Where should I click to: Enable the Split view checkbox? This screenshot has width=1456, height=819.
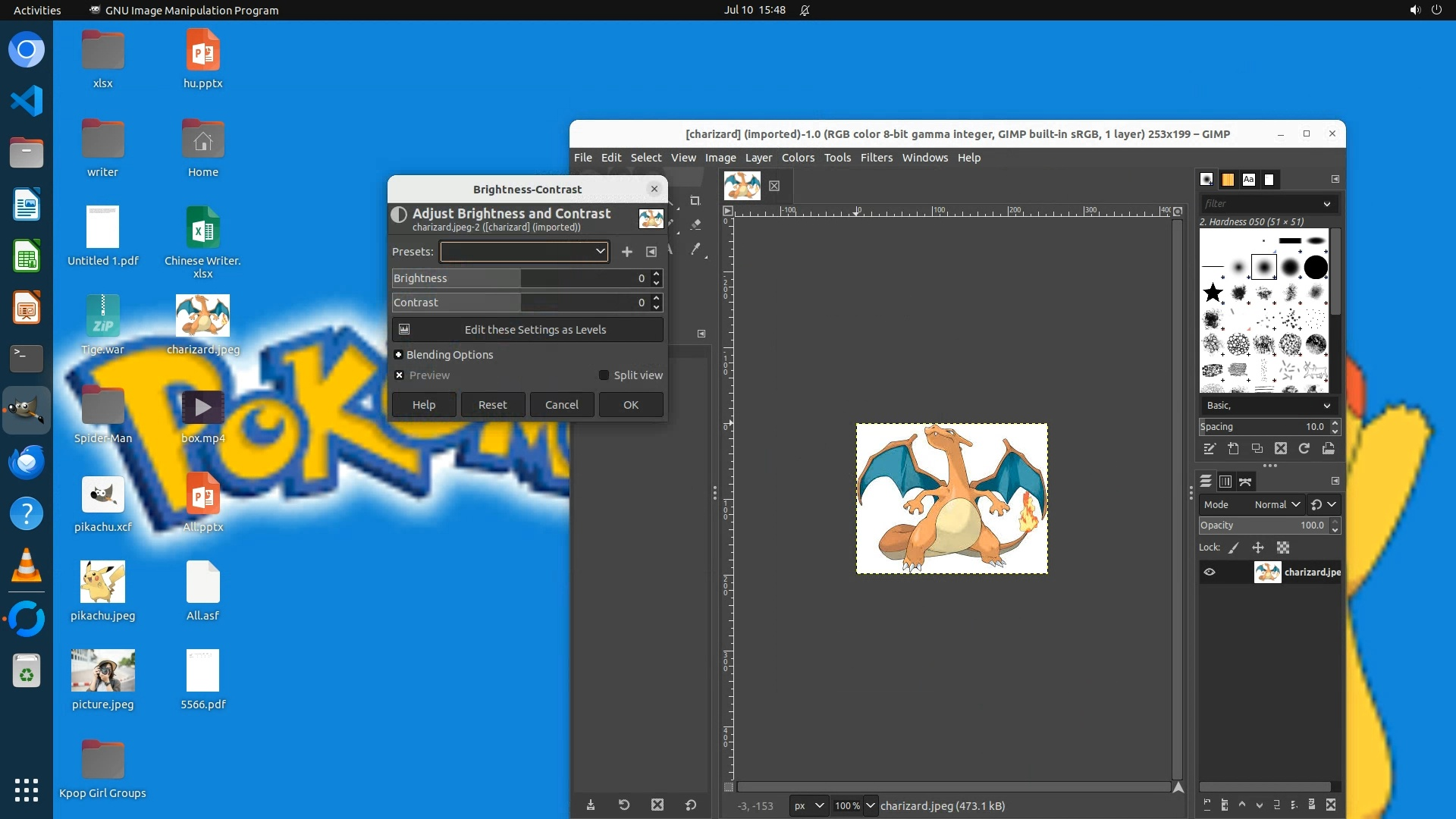pyautogui.click(x=604, y=375)
